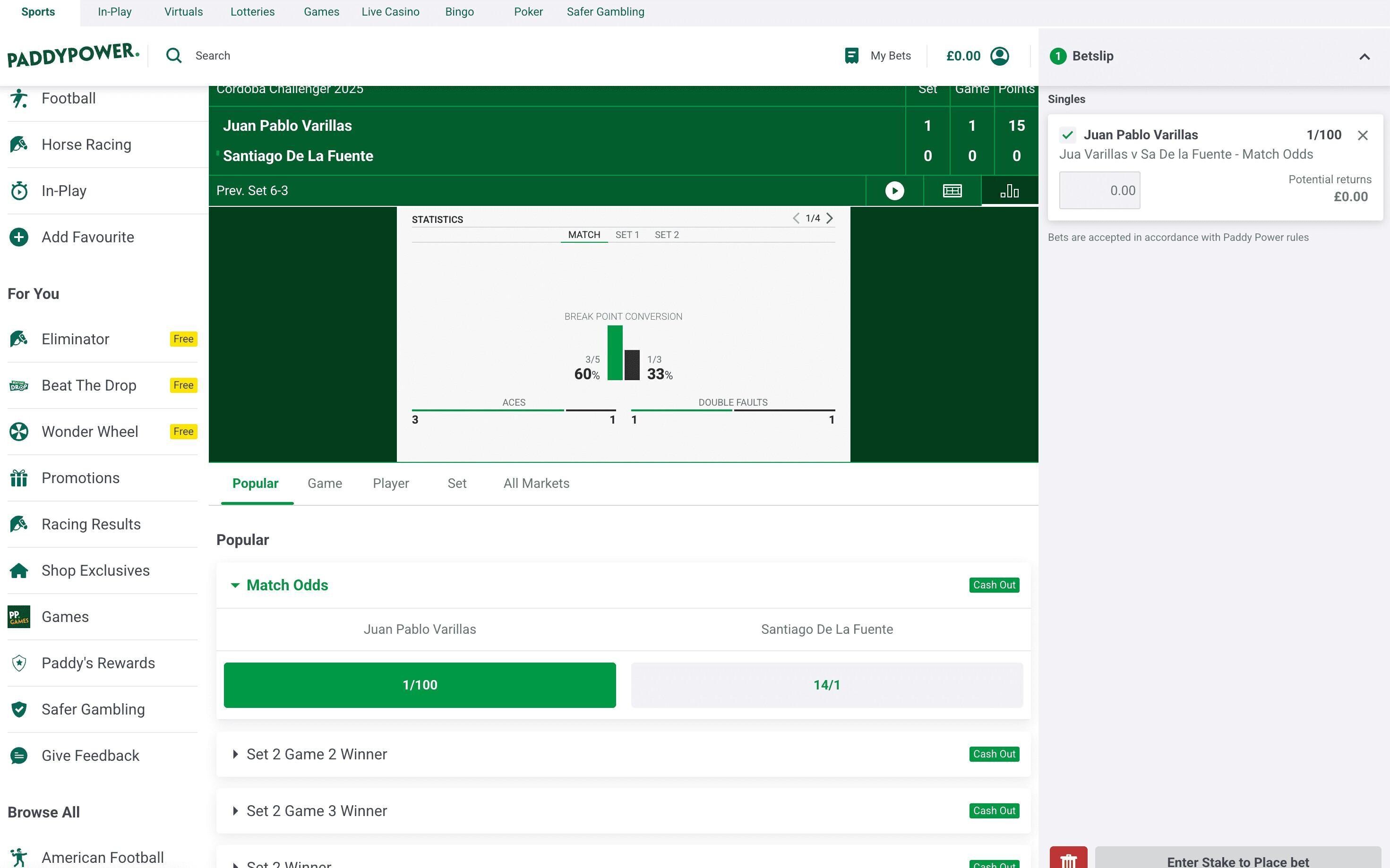Open the Live Casino top menu
Image resolution: width=1390 pixels, height=868 pixels.
[390, 12]
